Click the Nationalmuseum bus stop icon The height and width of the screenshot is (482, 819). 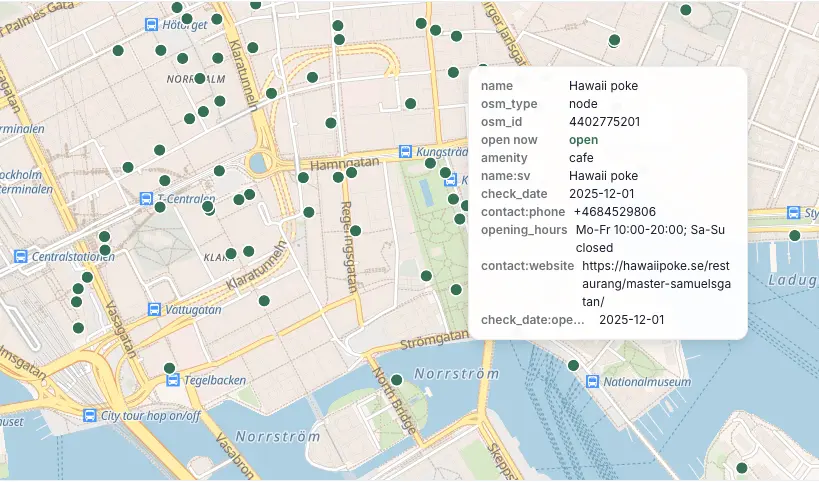(592, 382)
